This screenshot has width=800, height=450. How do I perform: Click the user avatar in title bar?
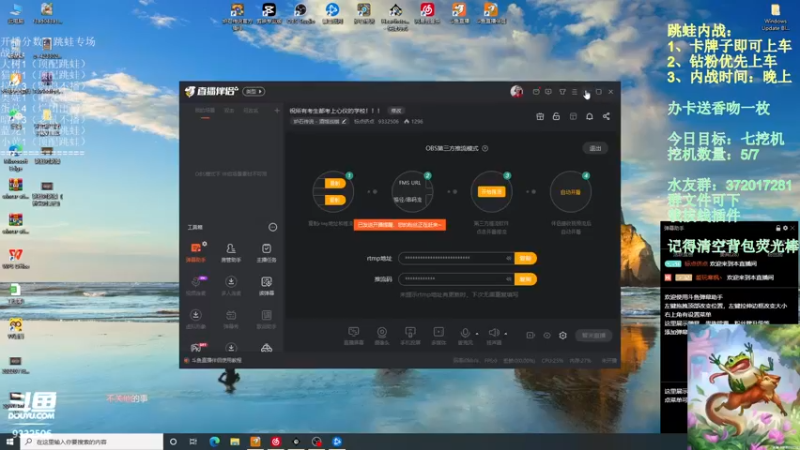516,91
